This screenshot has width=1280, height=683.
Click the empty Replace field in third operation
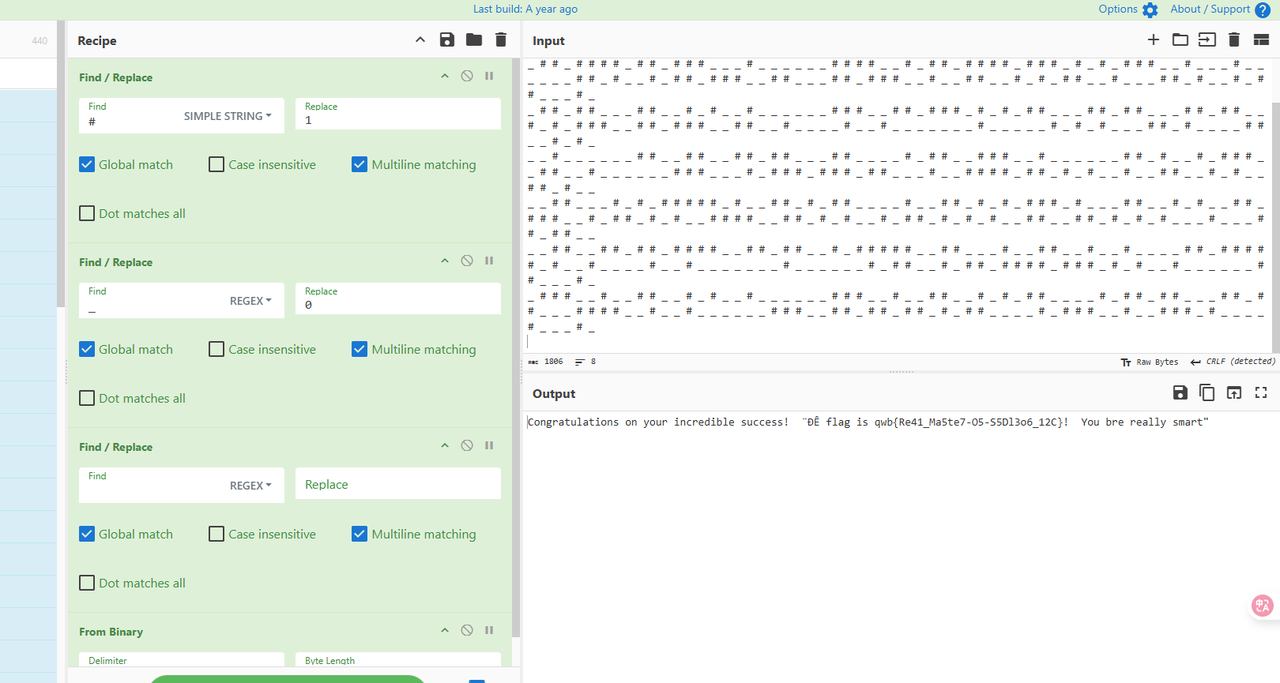[398, 484]
